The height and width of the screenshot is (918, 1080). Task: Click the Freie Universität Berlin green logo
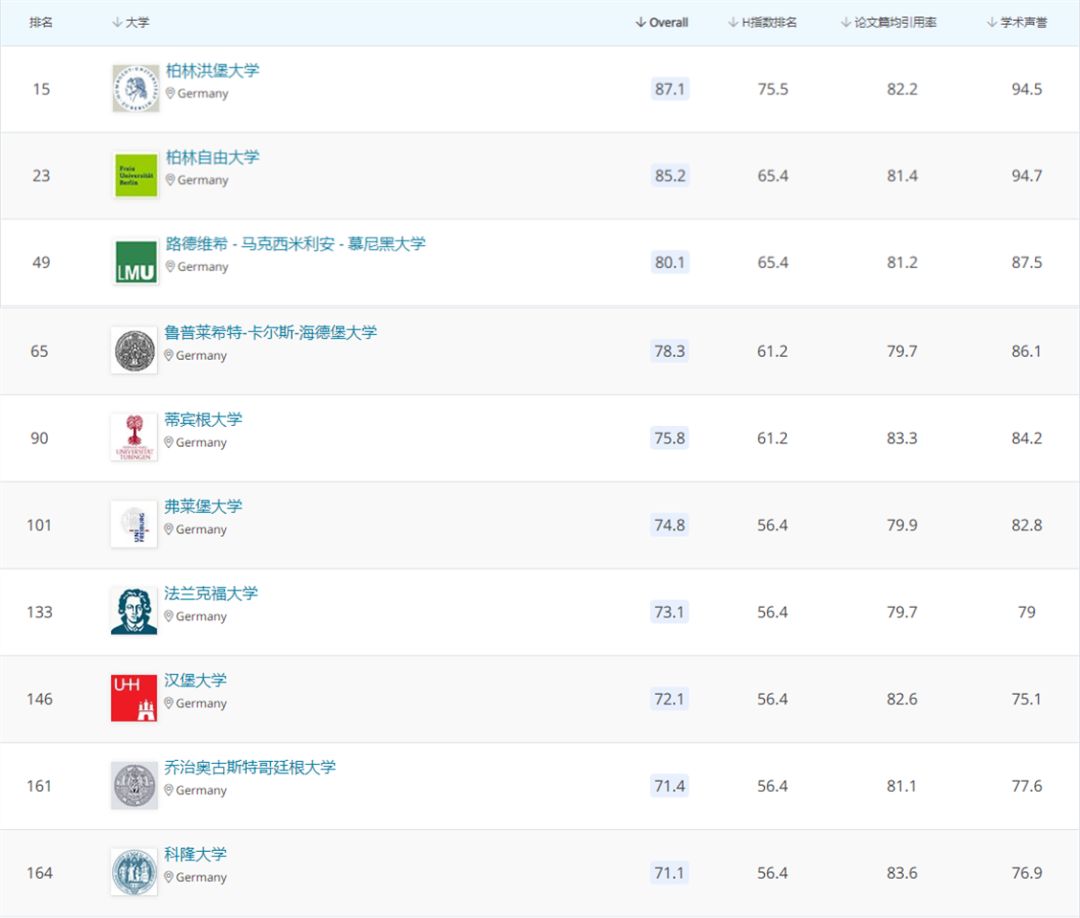click(136, 175)
